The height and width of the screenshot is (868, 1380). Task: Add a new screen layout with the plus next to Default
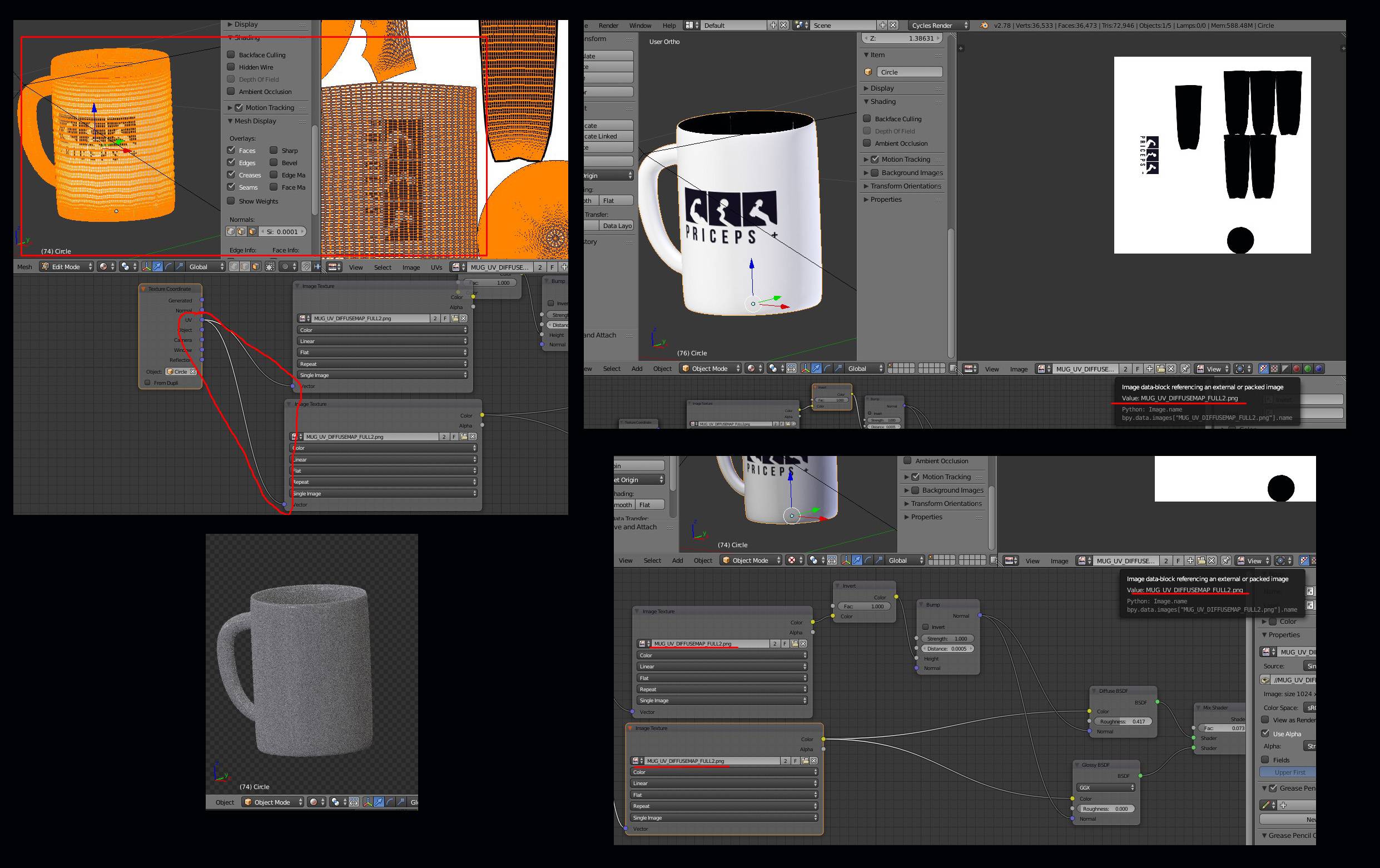(773, 25)
